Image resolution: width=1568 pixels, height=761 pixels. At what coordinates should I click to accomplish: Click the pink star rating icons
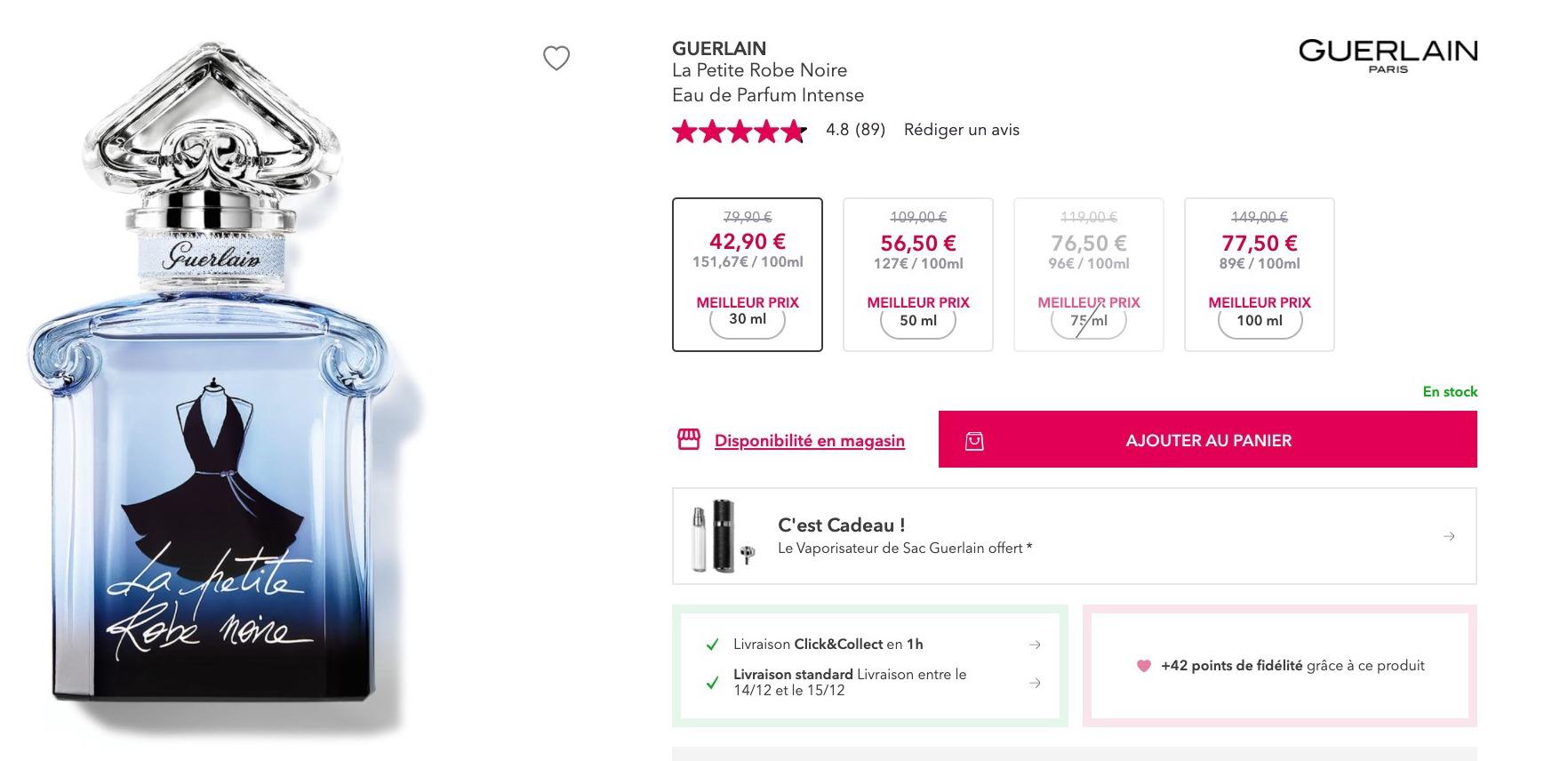pos(740,131)
